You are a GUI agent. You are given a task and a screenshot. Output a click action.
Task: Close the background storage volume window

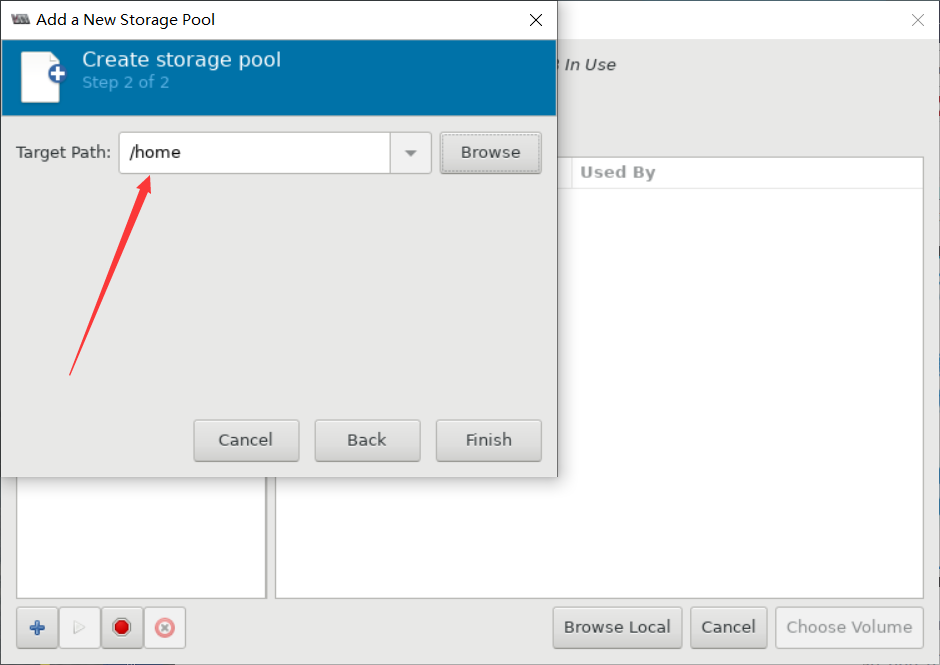[x=917, y=20]
